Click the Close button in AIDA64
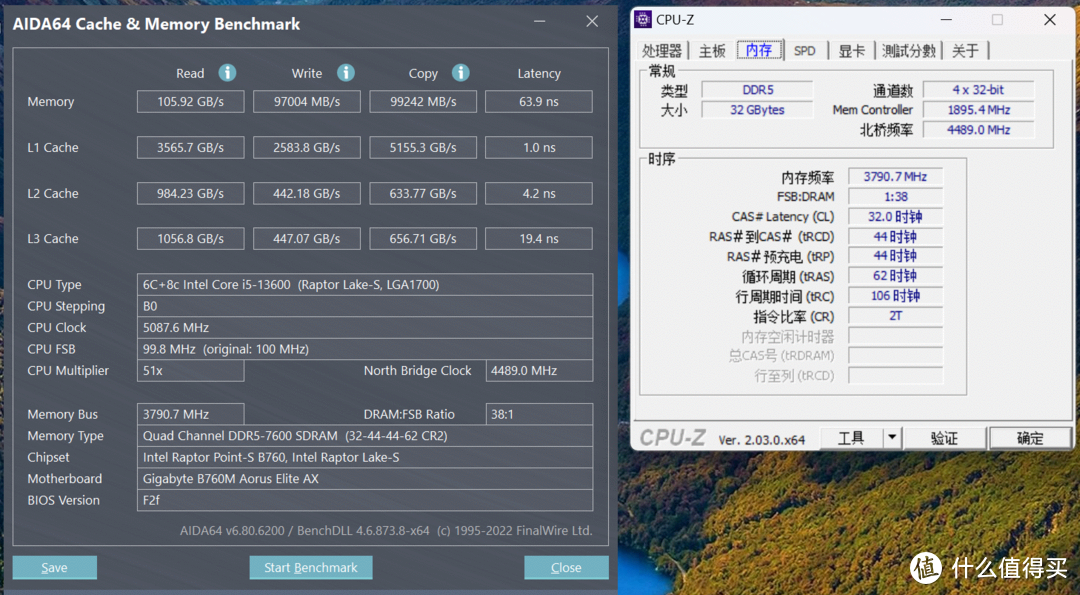Image resolution: width=1080 pixels, height=595 pixels. tap(566, 567)
